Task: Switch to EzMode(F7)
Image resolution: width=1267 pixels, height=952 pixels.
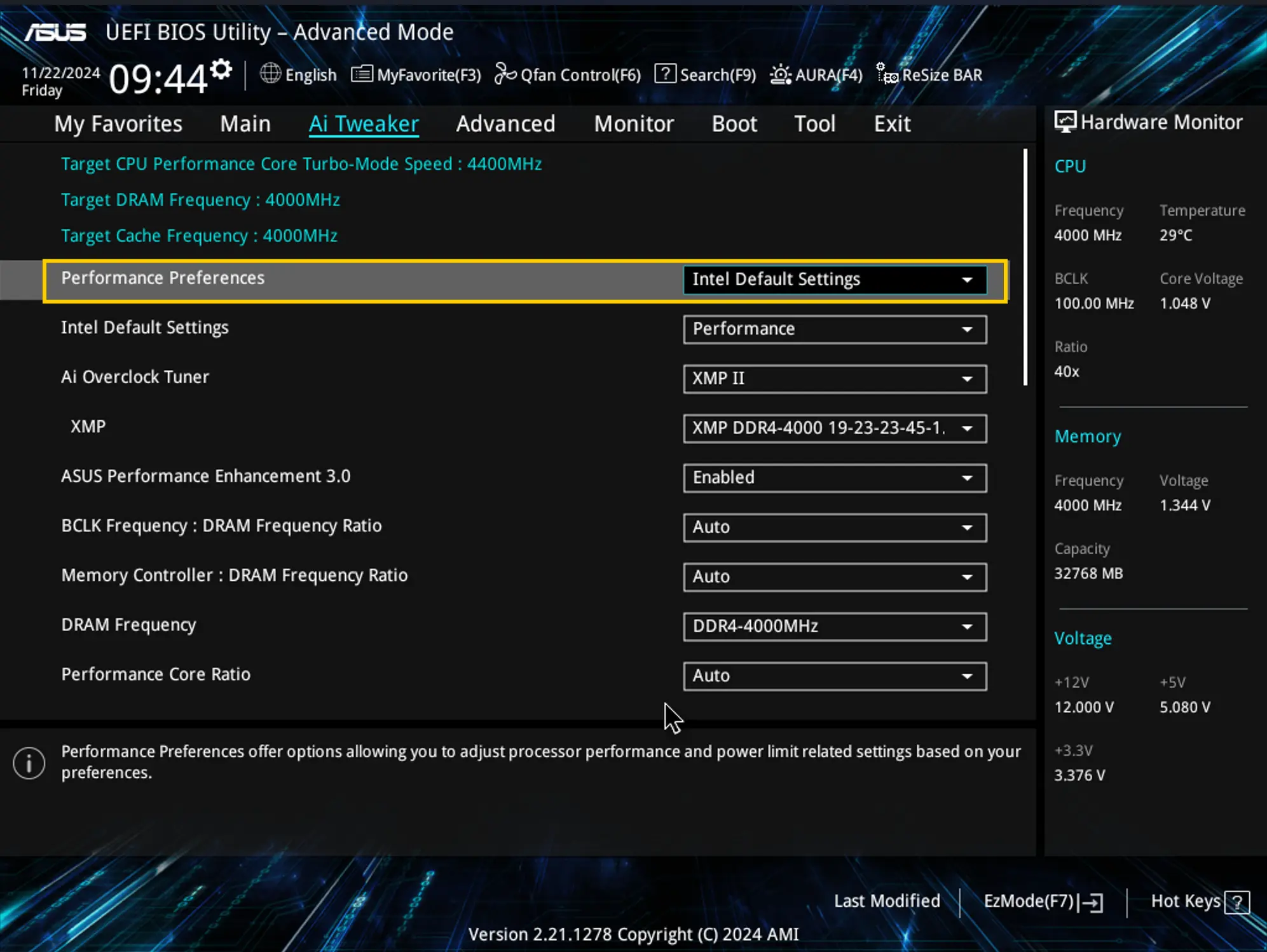Action: click(x=1043, y=901)
